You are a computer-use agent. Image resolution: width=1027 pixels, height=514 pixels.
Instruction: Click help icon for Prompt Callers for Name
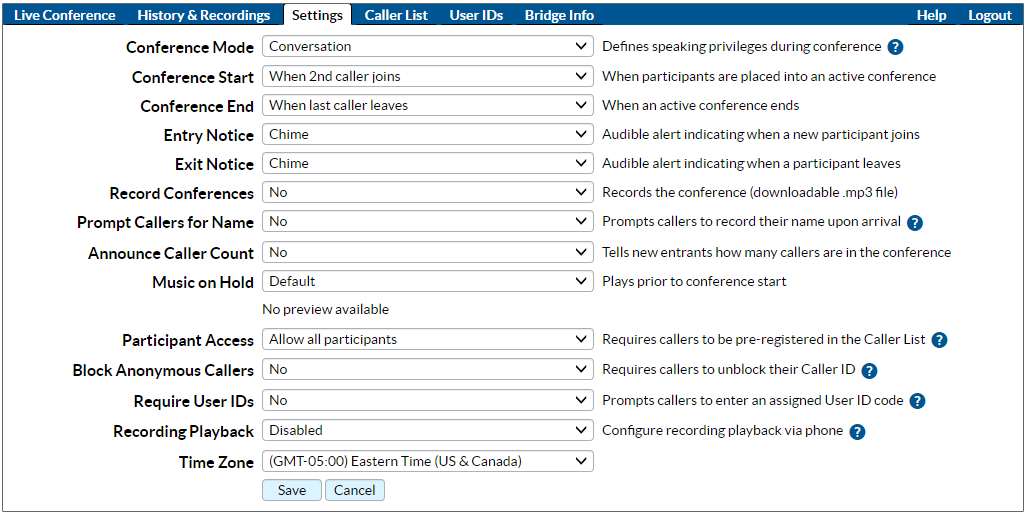pos(914,223)
